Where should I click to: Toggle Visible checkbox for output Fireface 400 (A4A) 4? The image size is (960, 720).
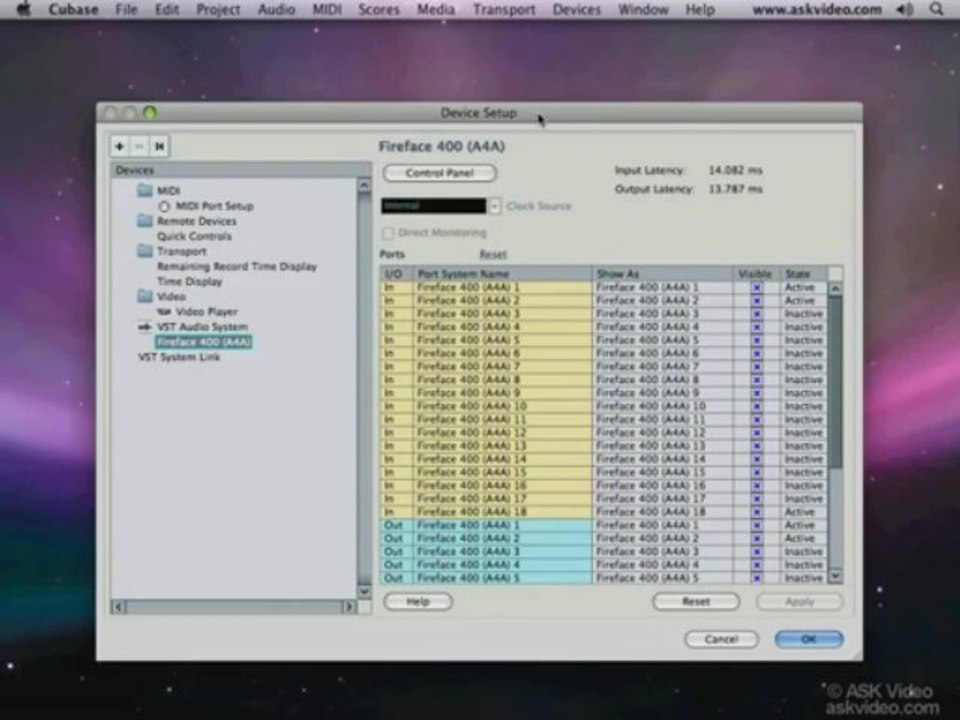point(757,565)
